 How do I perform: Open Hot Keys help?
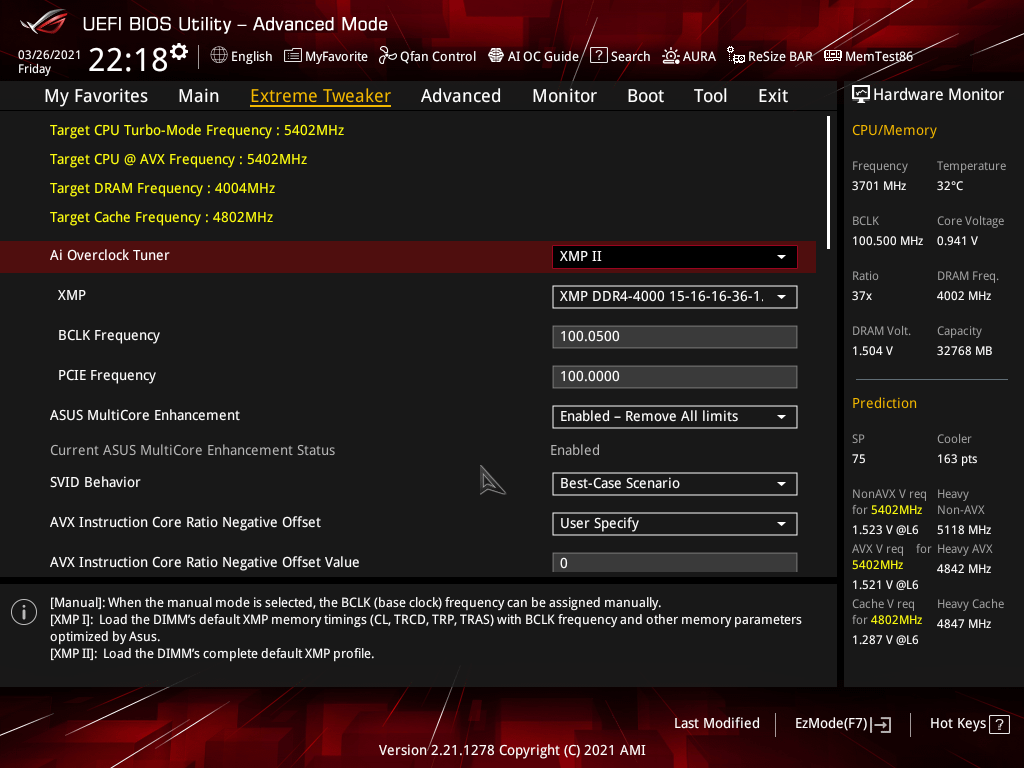[x=970, y=724]
